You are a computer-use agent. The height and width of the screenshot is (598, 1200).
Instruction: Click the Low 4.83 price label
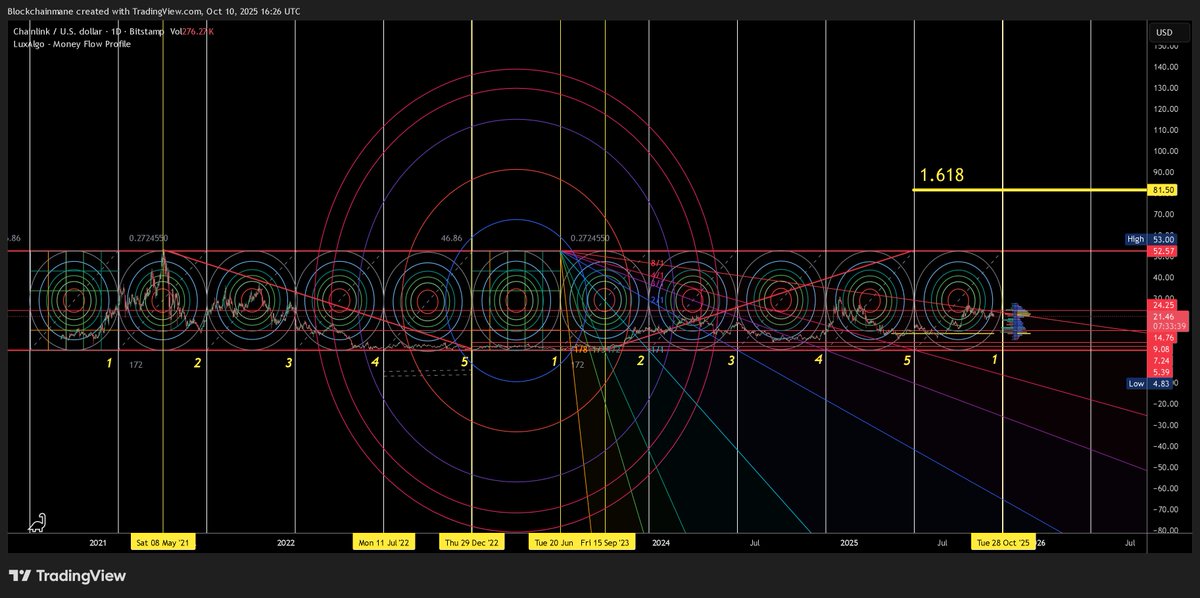click(x=1150, y=383)
